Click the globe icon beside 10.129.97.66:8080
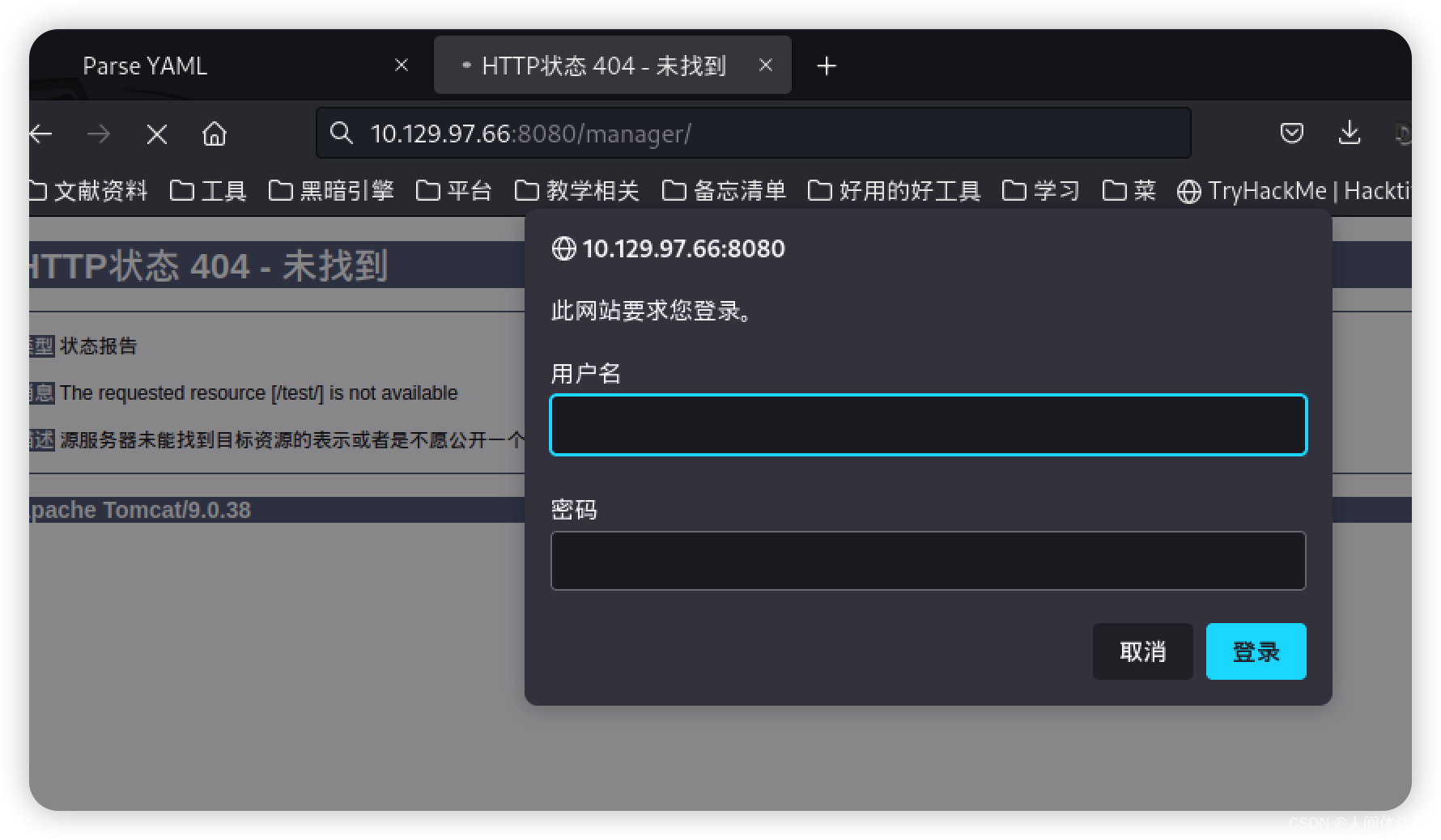Screen dimensions: 1441x840 563,248
